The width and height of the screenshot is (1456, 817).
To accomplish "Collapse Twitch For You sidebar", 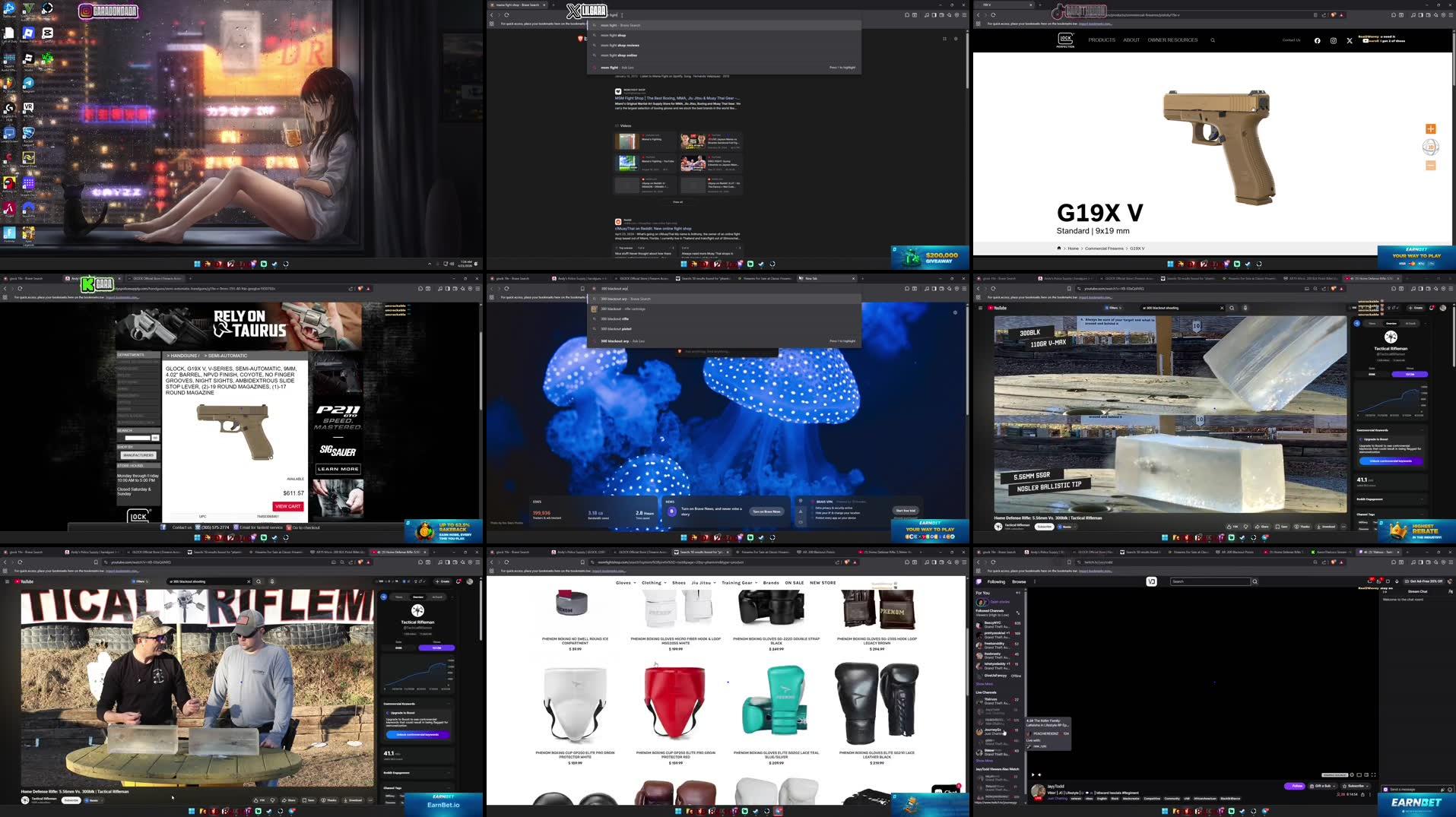I will tap(1017, 593).
